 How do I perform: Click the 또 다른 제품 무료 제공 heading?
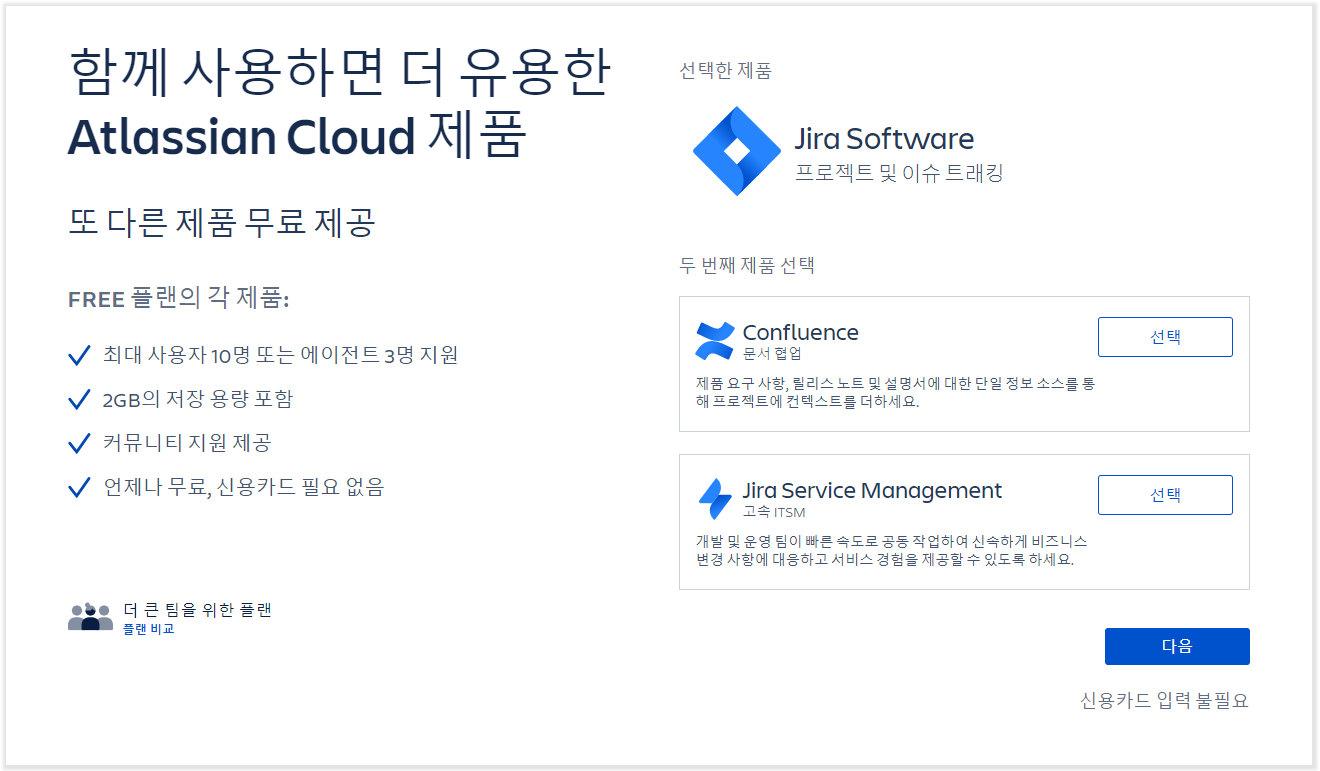click(x=221, y=222)
